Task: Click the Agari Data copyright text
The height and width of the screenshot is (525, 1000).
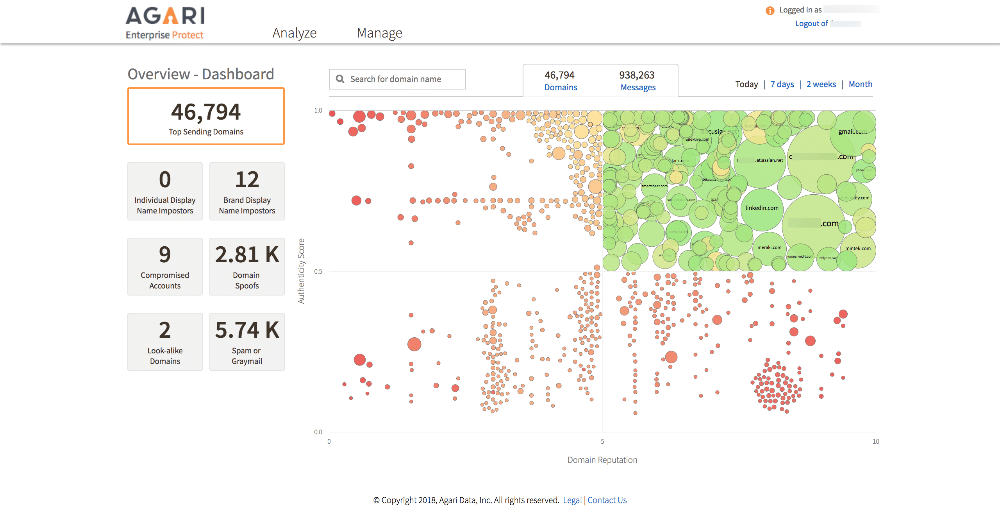Action: point(466,500)
